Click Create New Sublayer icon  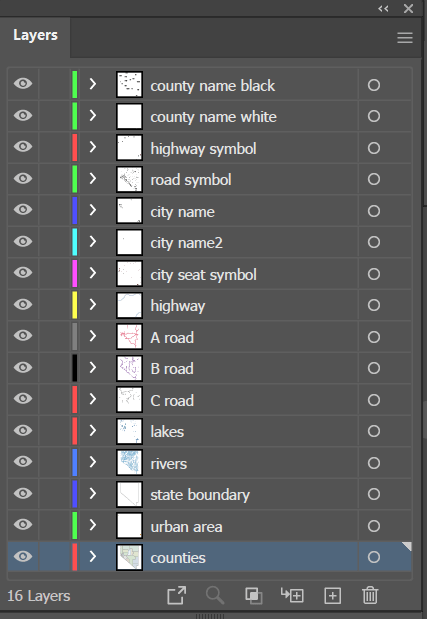click(292, 595)
